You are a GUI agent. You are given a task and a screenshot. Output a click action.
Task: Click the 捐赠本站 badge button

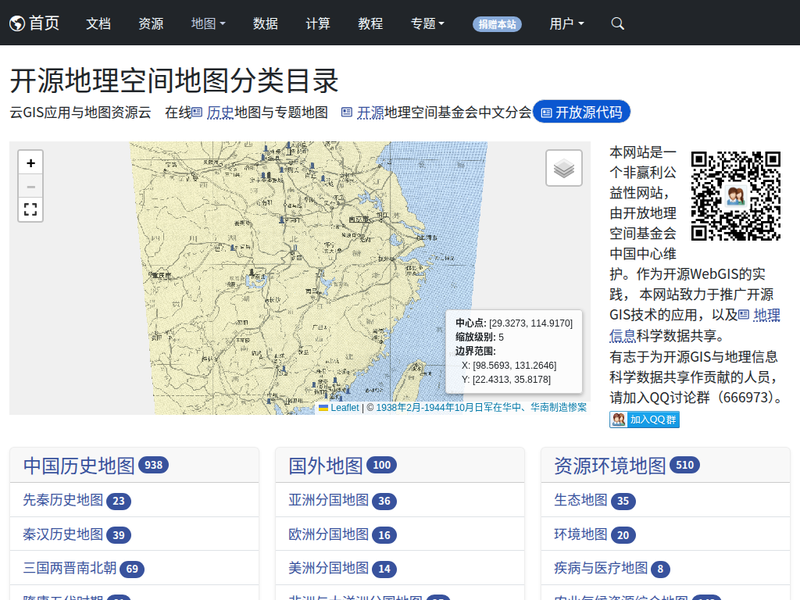click(497, 24)
